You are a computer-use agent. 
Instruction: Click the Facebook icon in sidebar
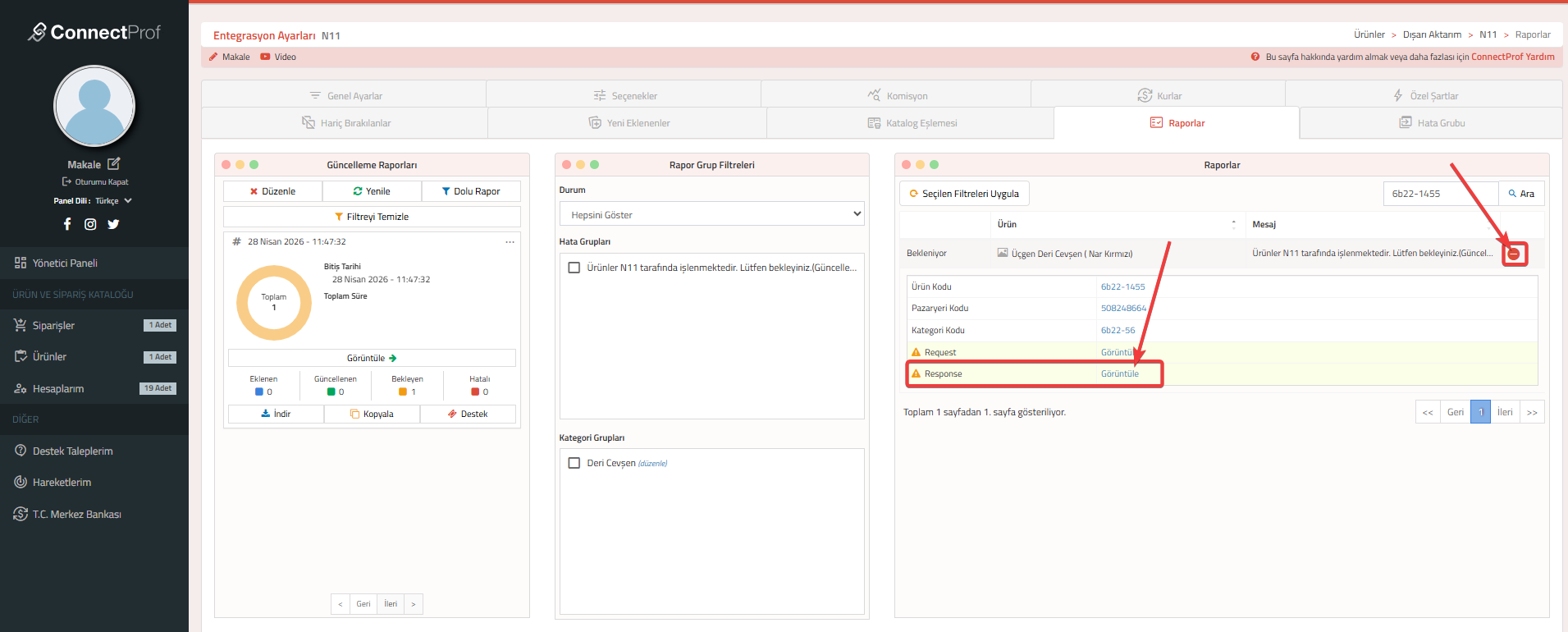(x=67, y=224)
